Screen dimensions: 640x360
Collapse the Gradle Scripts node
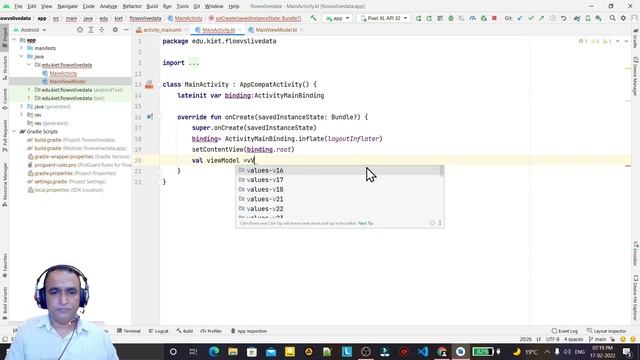point(14,131)
